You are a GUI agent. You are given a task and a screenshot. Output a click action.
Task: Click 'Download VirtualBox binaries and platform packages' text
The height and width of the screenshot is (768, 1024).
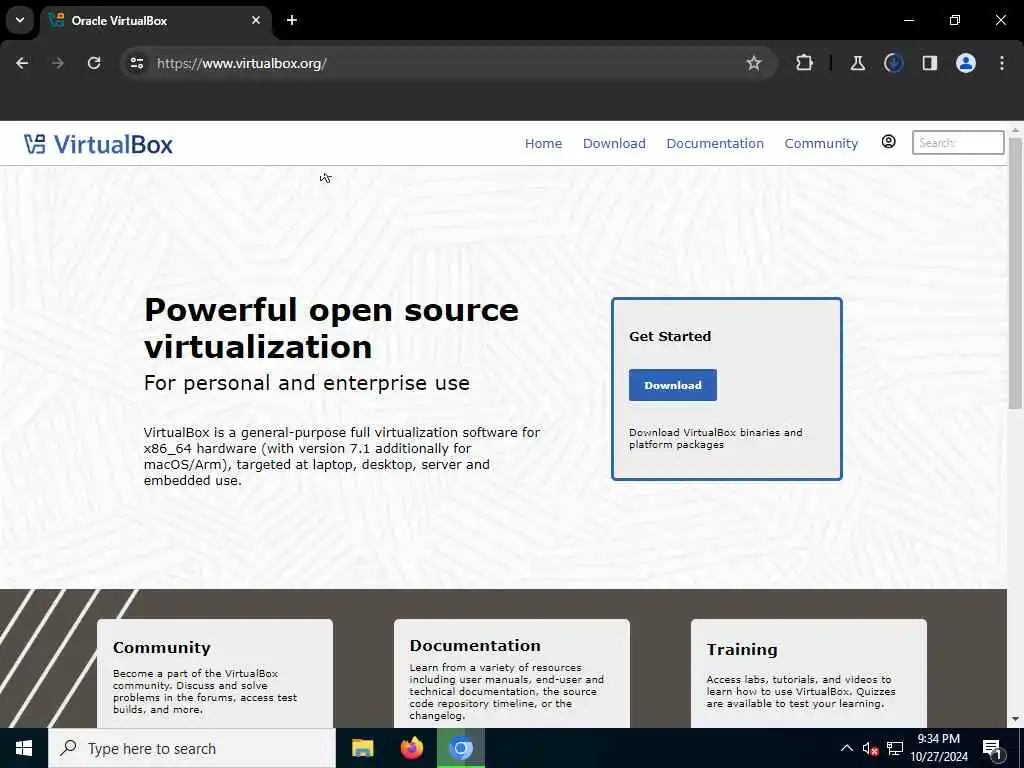[x=716, y=438]
